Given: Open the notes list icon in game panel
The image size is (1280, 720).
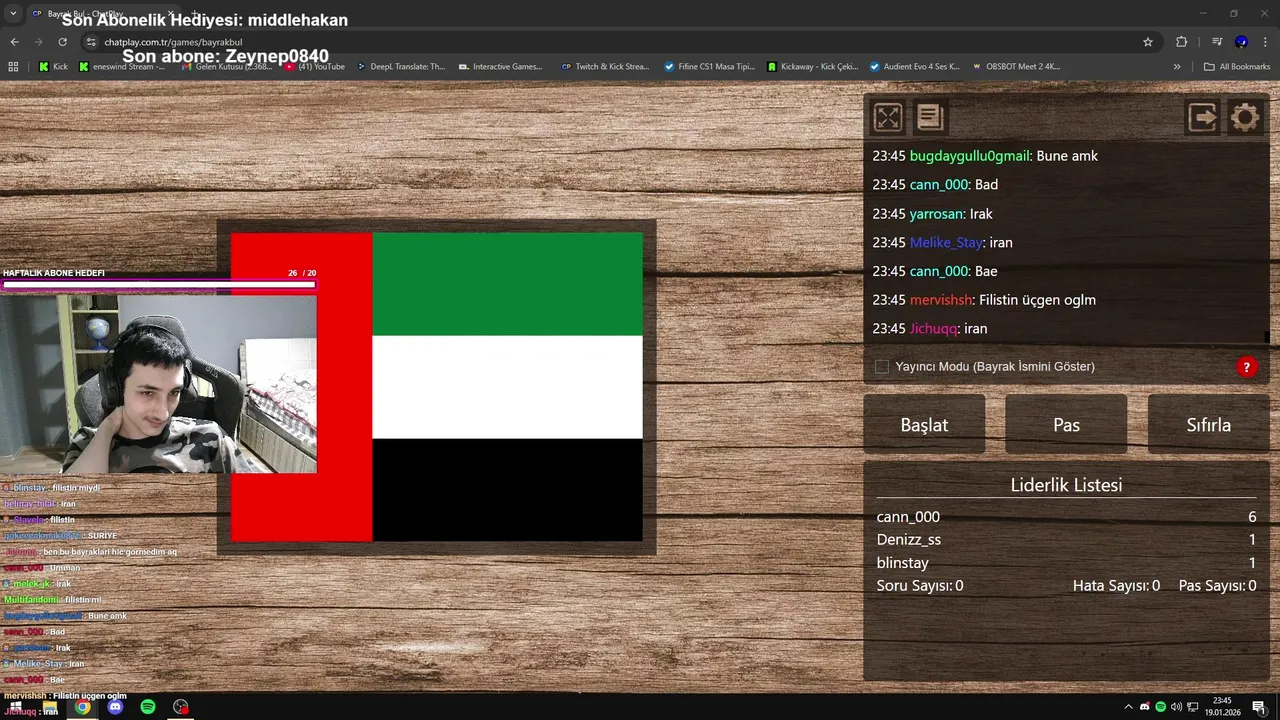Looking at the screenshot, I should 930,117.
